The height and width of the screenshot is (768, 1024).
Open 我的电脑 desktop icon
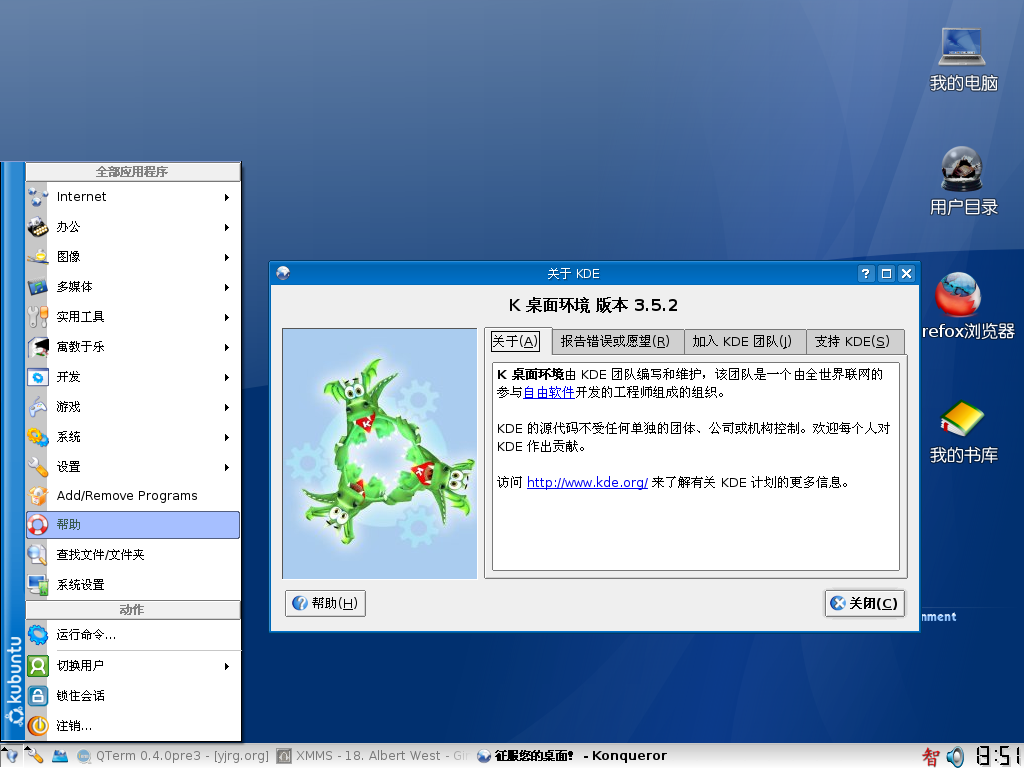963,59
